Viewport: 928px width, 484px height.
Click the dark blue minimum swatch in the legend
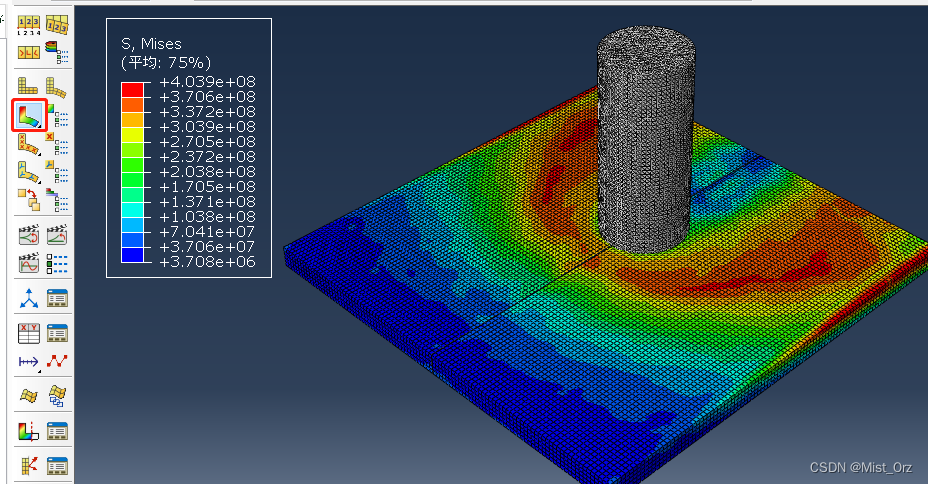tap(132, 256)
